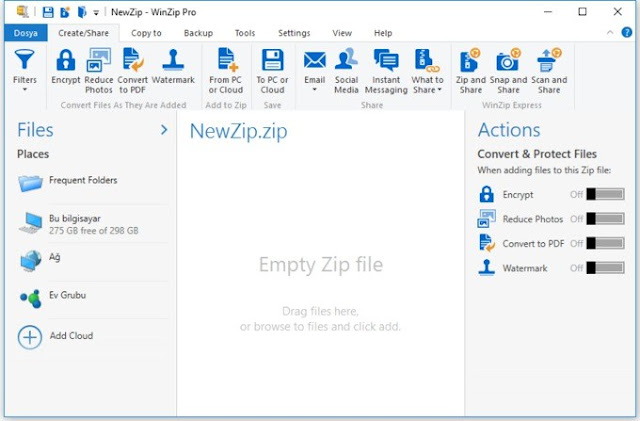Select the Ağ network location

pos(93,261)
